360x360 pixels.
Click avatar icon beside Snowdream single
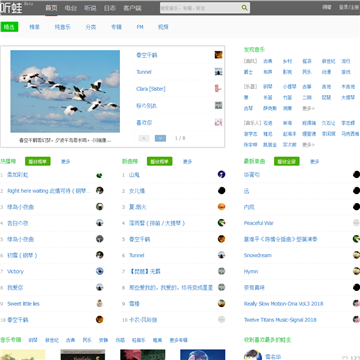356,255
